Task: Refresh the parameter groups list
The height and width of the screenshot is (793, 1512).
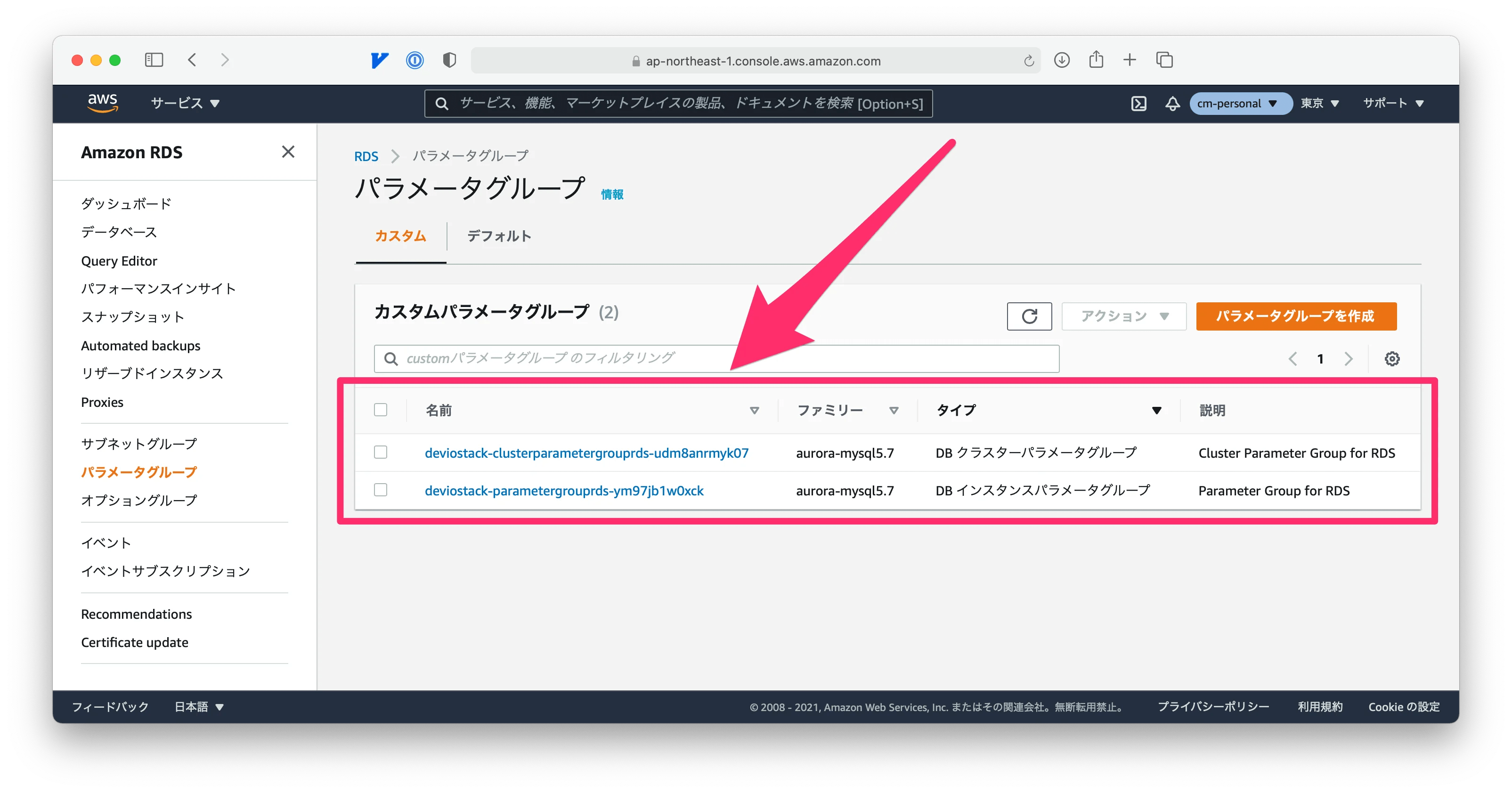Action: pos(1029,316)
